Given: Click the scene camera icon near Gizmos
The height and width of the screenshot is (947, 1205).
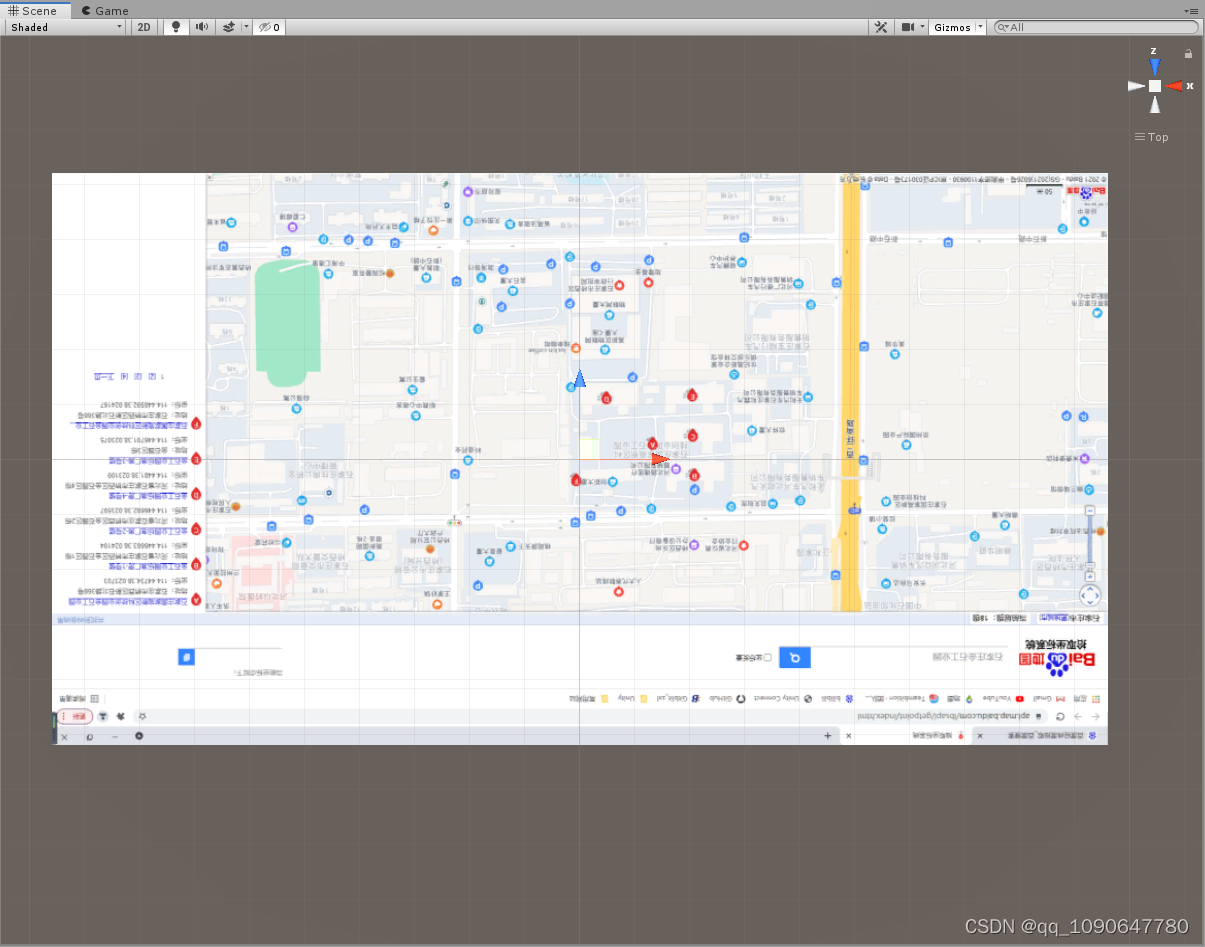Looking at the screenshot, I should [x=906, y=27].
